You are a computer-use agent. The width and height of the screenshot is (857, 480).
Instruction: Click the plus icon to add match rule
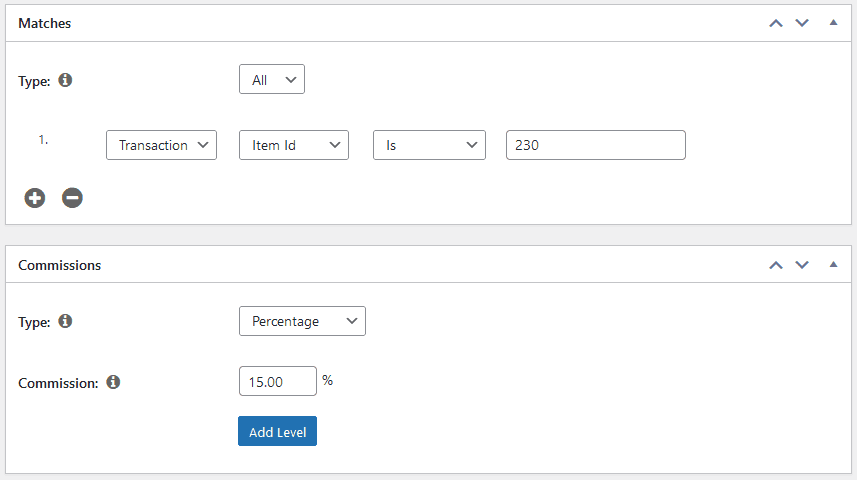click(x=34, y=198)
